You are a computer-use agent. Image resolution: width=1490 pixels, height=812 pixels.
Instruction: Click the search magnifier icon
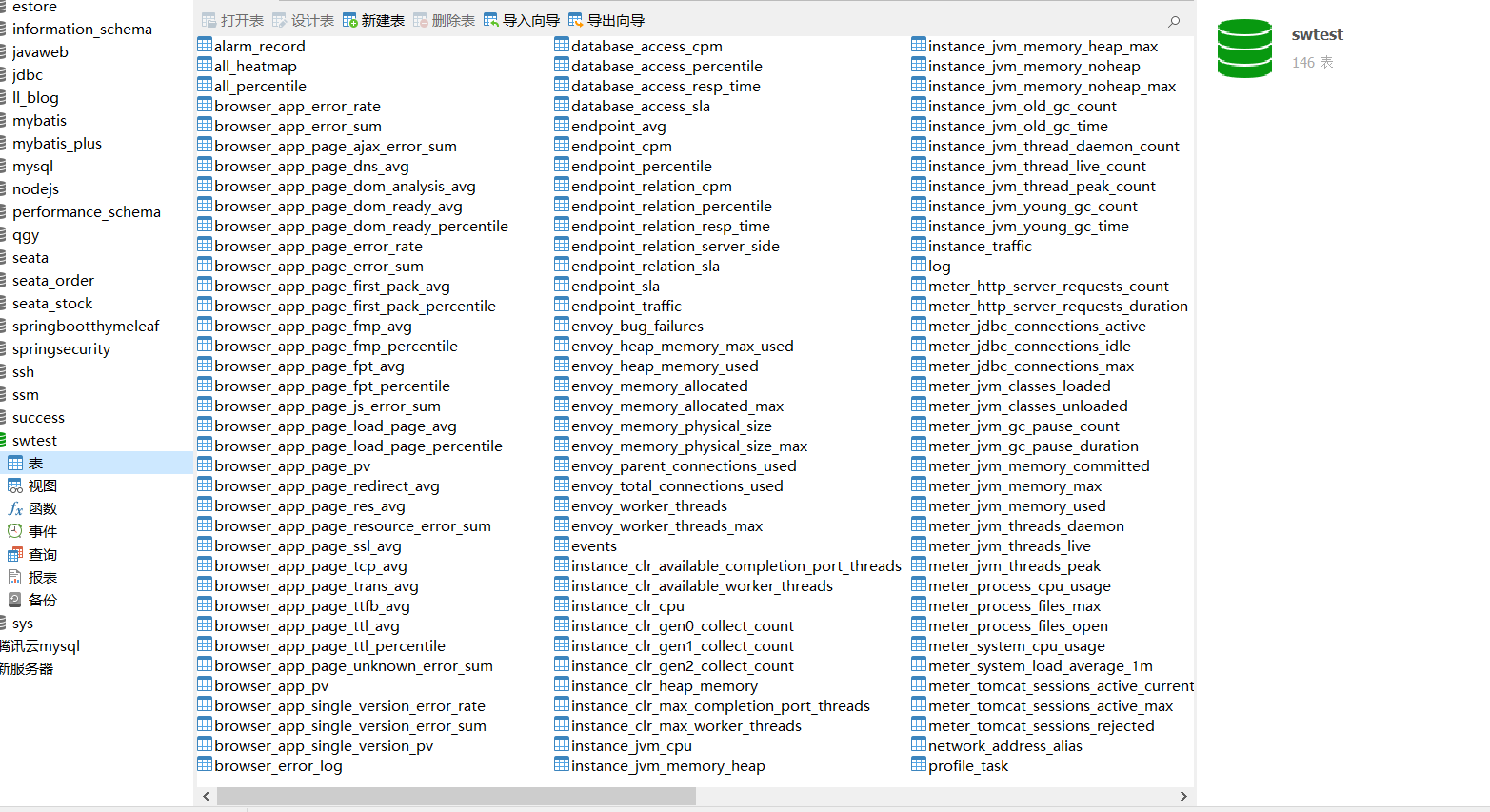1174,21
